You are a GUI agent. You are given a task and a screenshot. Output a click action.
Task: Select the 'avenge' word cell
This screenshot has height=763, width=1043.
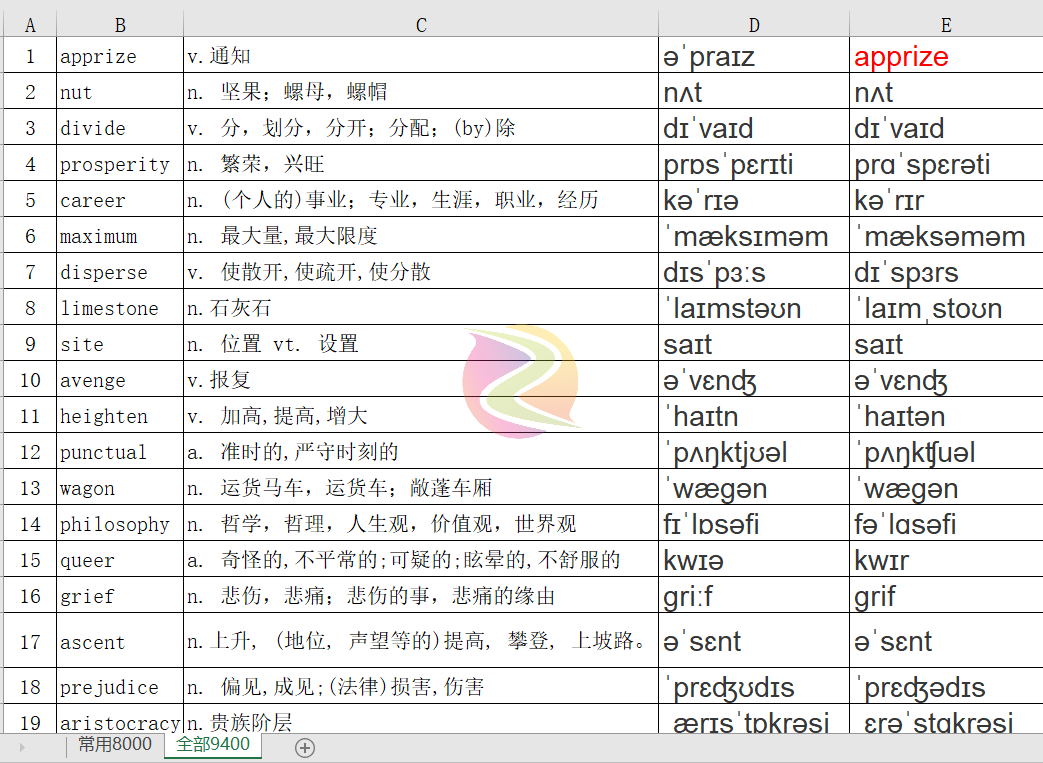click(x=120, y=379)
